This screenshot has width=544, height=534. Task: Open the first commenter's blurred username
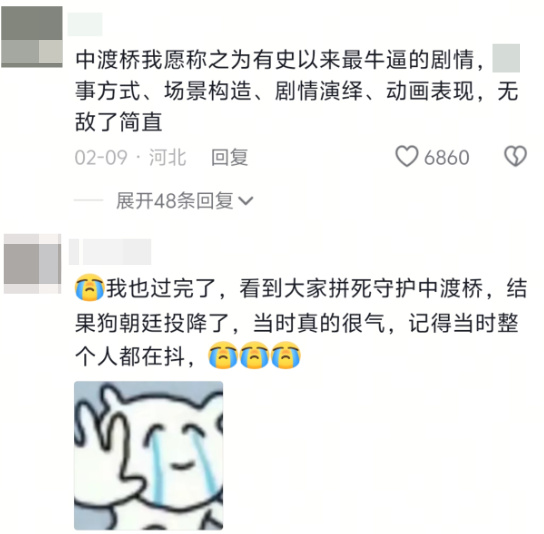(85, 24)
